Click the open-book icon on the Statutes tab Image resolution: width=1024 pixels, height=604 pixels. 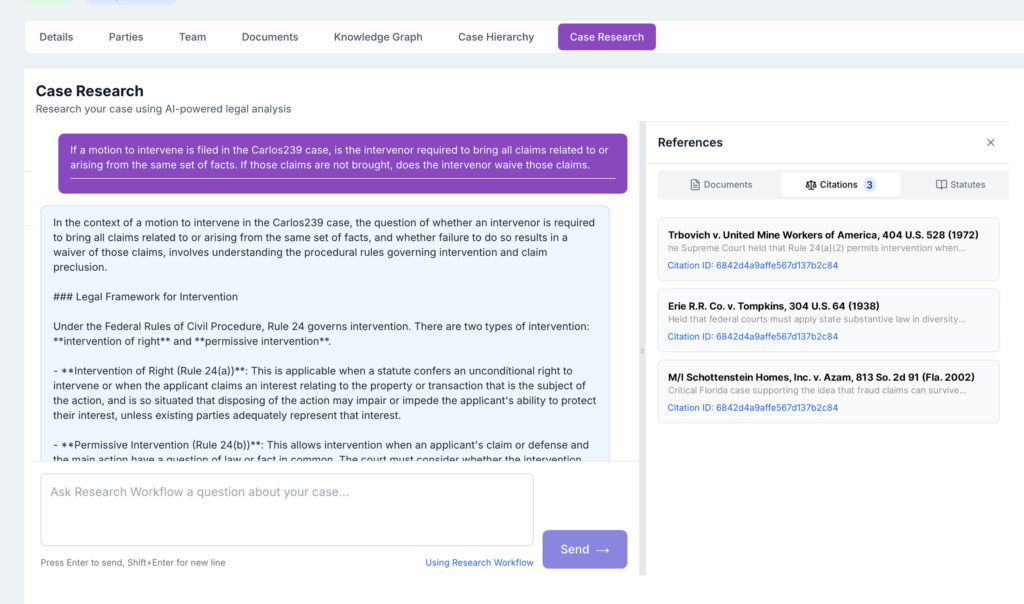(x=943, y=184)
